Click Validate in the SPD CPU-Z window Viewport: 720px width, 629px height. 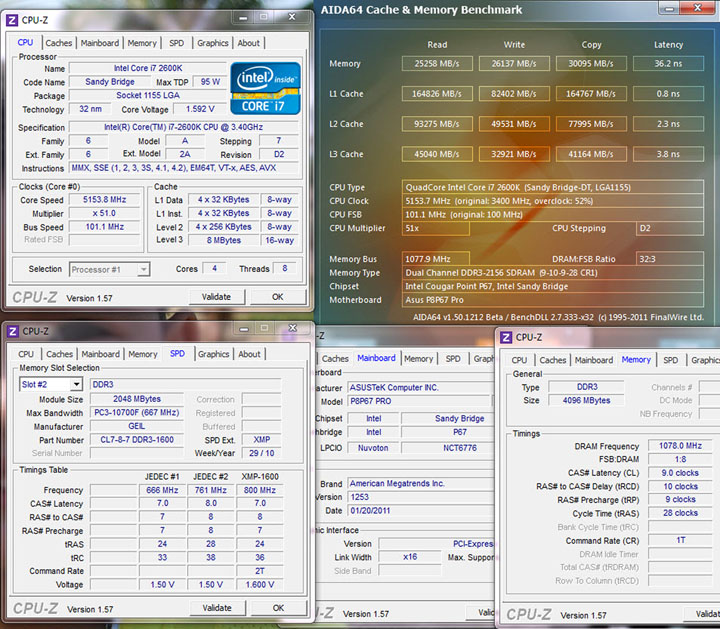tap(217, 608)
